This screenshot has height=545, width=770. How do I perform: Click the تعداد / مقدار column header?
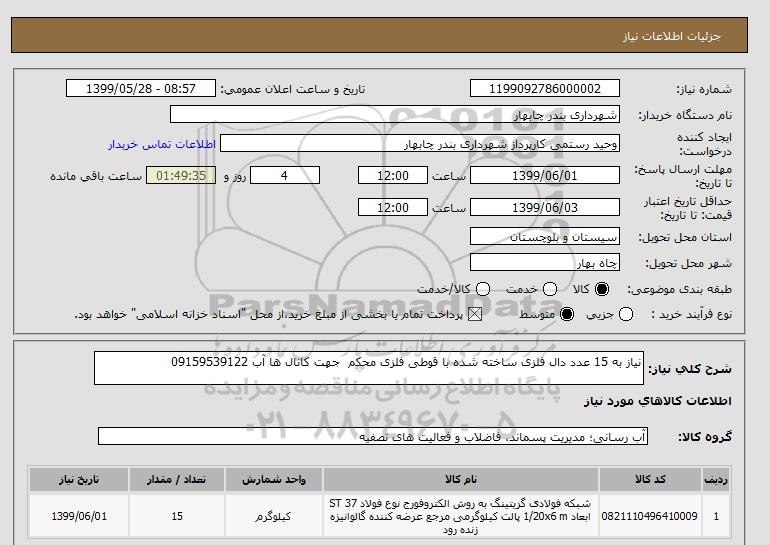click(x=177, y=479)
